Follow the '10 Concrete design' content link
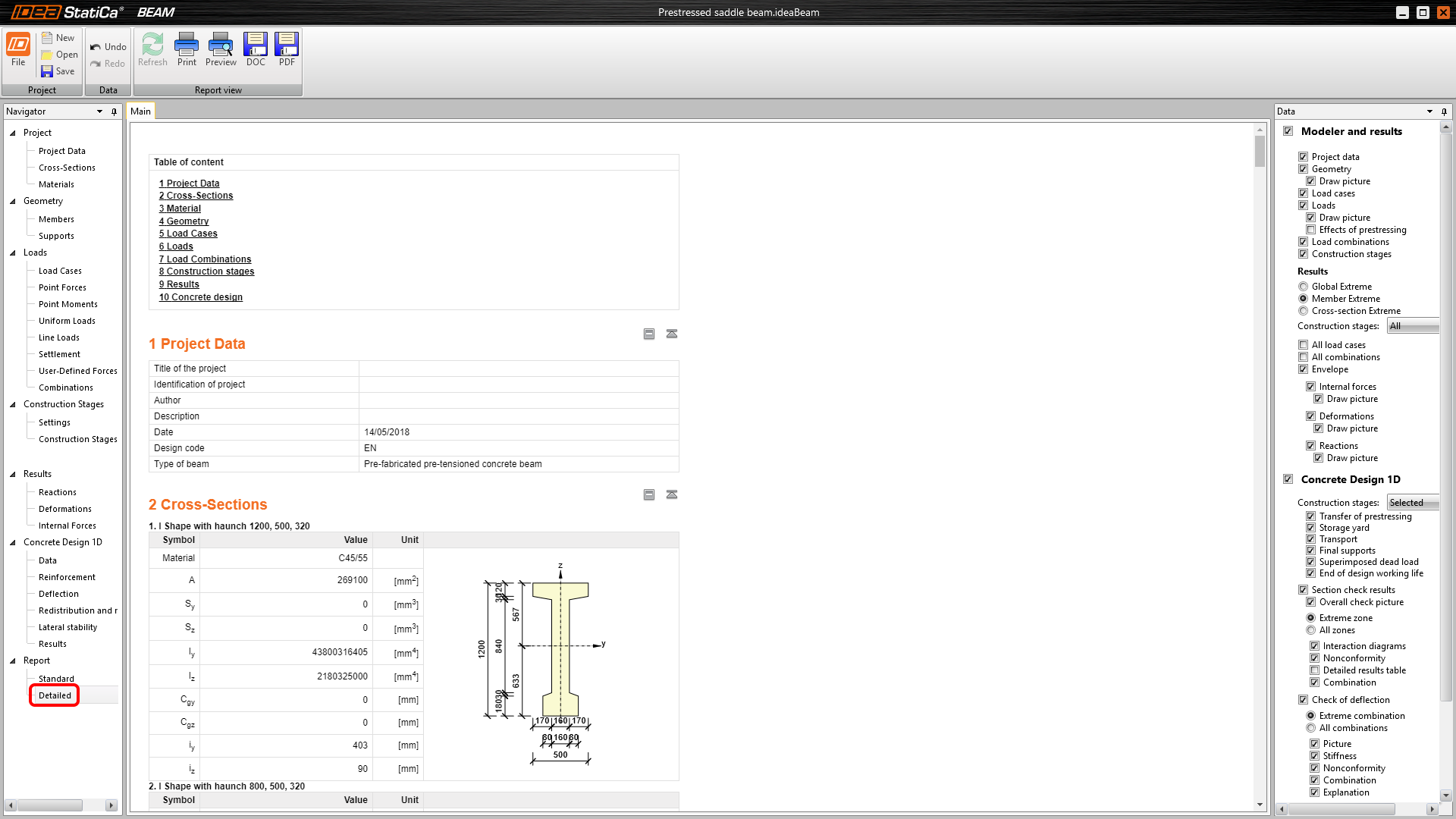 pyautogui.click(x=200, y=297)
